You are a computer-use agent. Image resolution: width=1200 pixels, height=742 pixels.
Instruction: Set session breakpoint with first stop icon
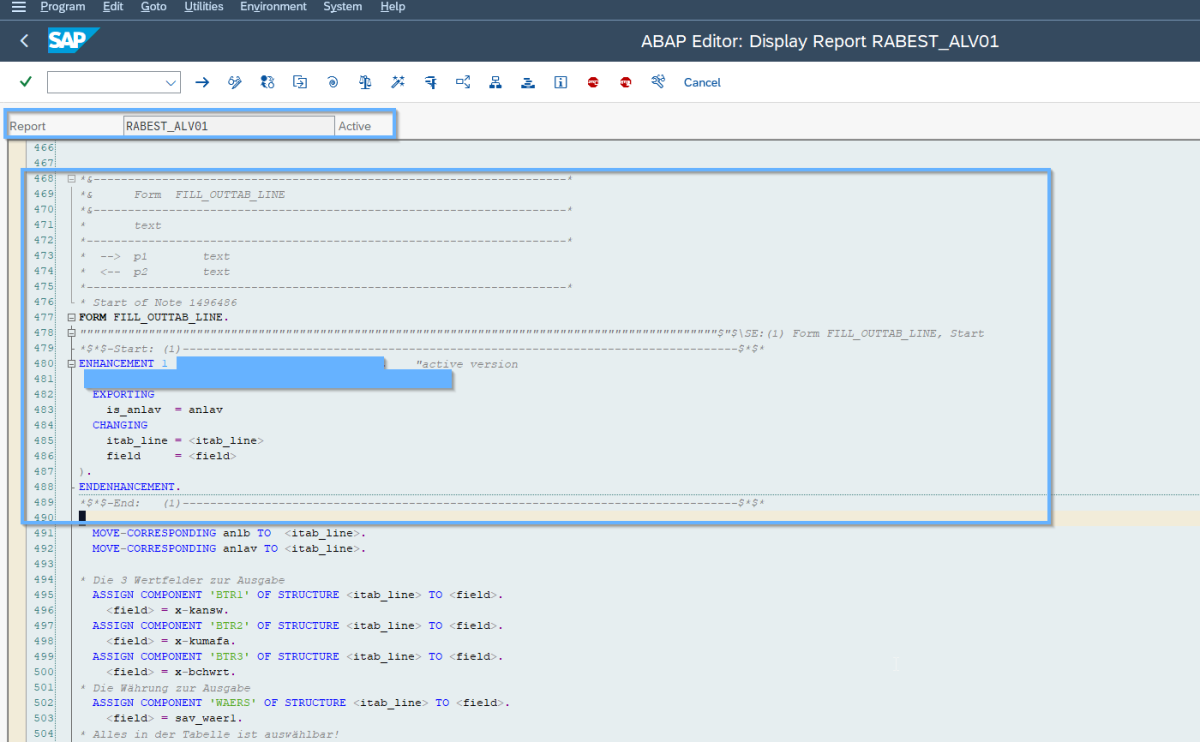coord(593,82)
